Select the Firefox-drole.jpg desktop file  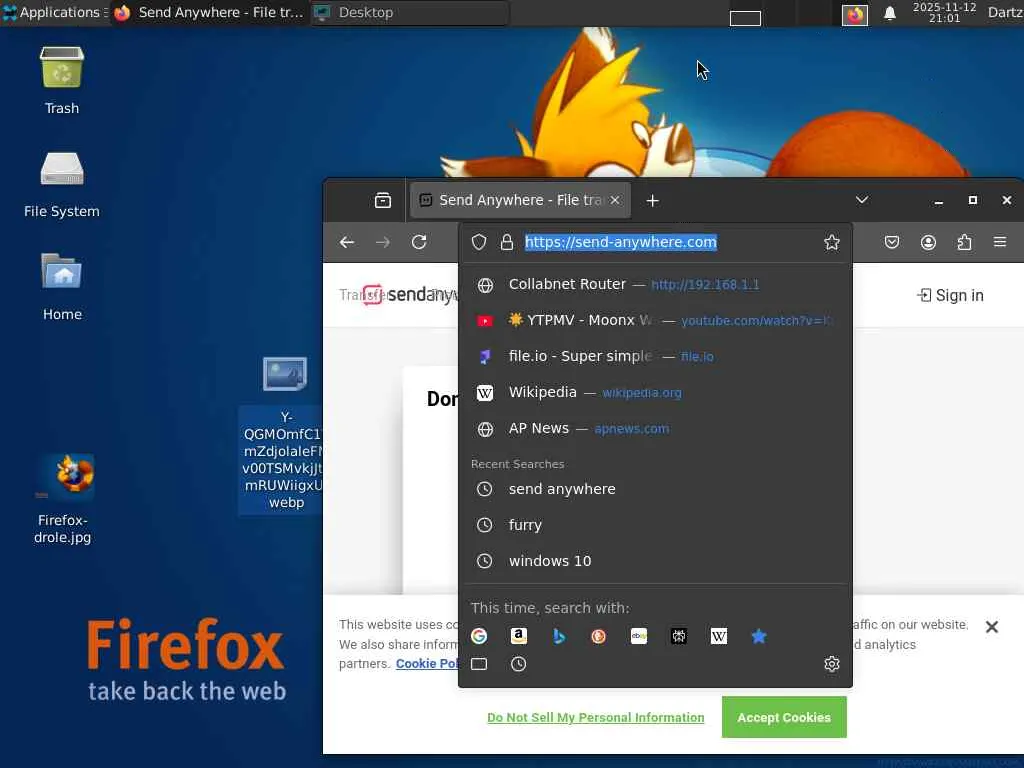(63, 499)
